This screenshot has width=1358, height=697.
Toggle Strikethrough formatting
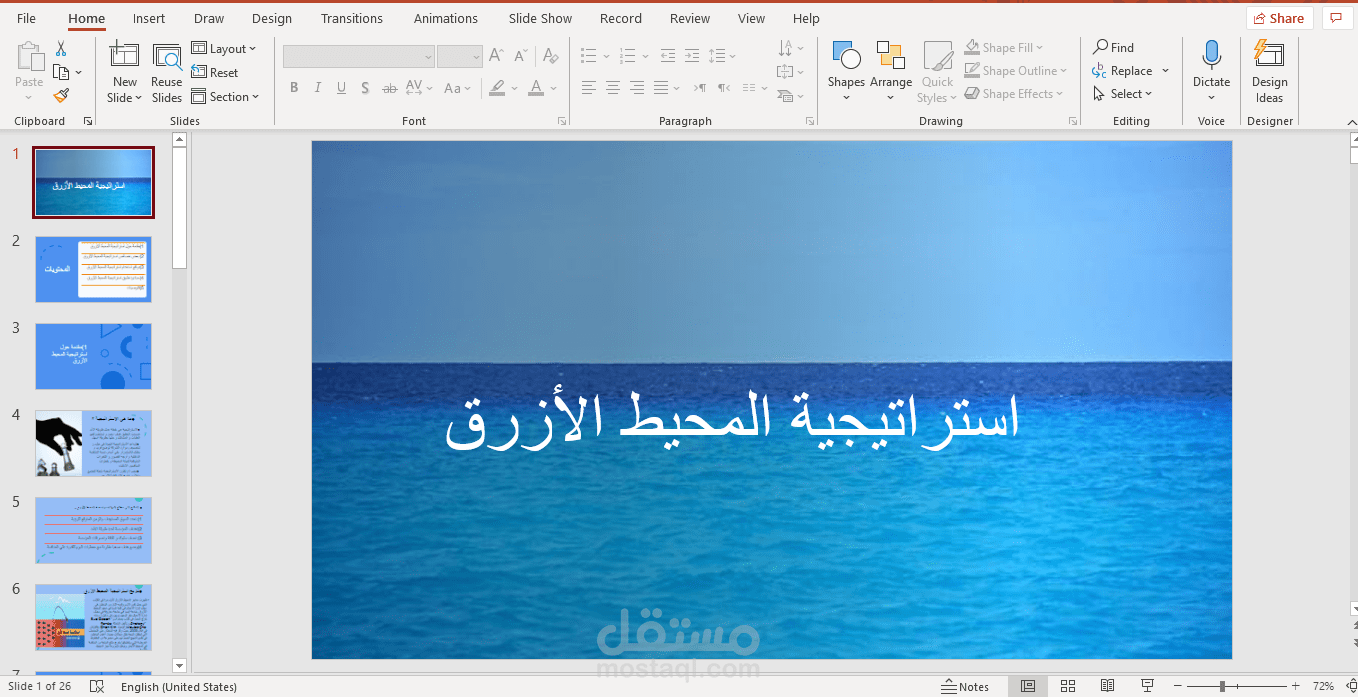(391, 88)
